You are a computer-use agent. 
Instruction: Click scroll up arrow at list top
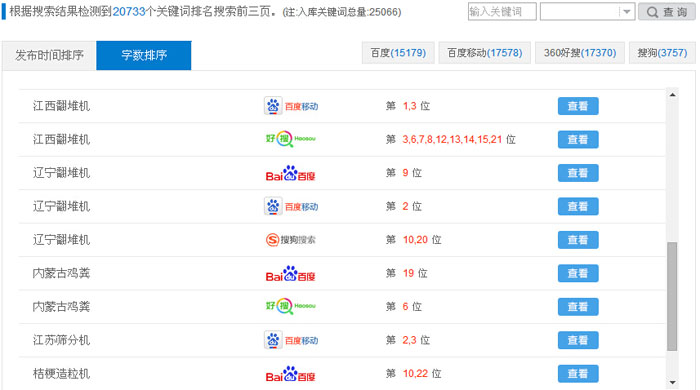coord(672,95)
